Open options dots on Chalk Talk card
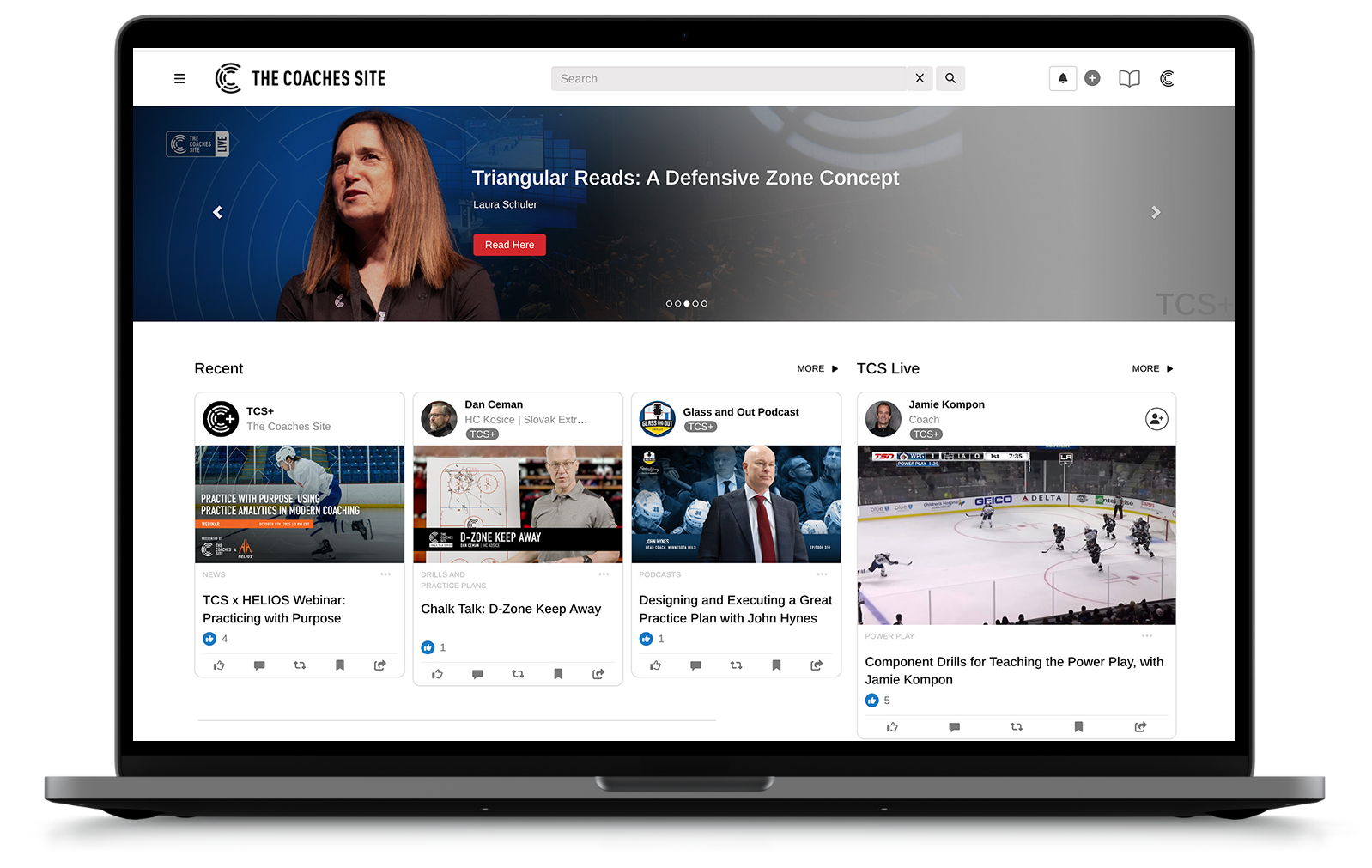 604,574
